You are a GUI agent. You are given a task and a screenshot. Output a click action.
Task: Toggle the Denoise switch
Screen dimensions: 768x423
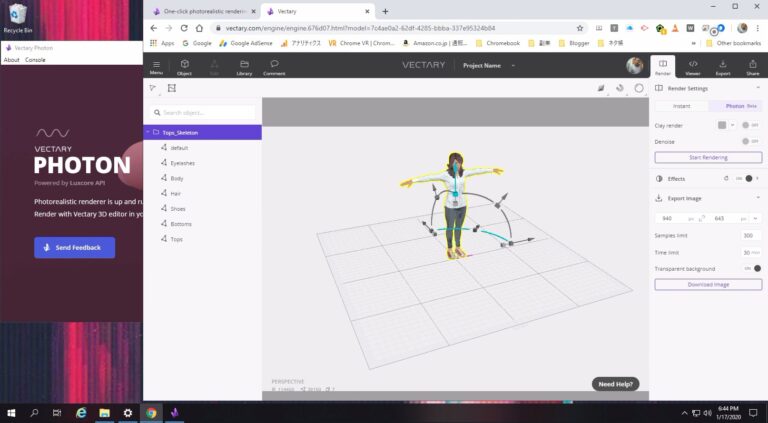point(750,141)
